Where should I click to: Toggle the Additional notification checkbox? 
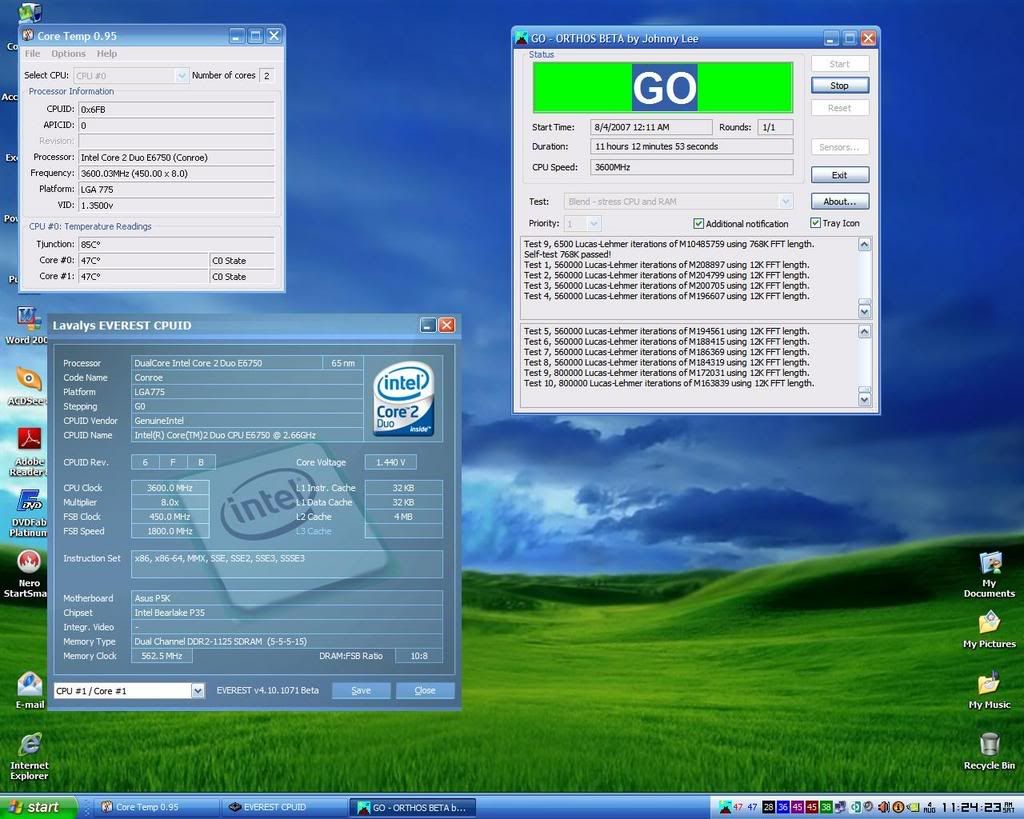click(698, 223)
